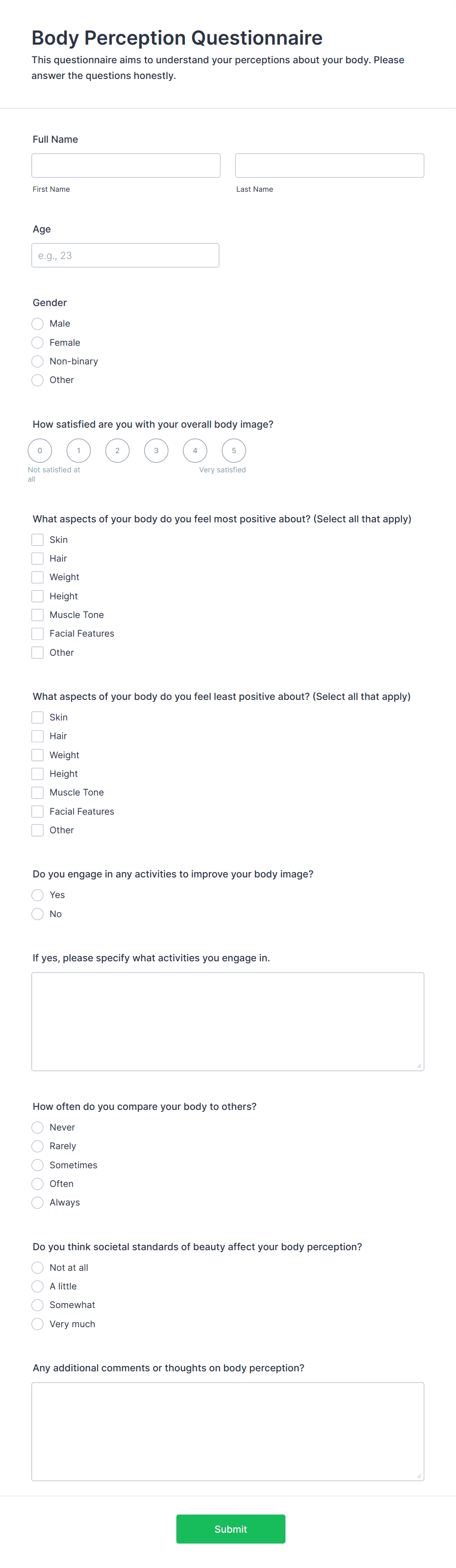Viewport: 456px width, 1568px height.
Task: Choose Non-binary under Gender
Action: 37,361
